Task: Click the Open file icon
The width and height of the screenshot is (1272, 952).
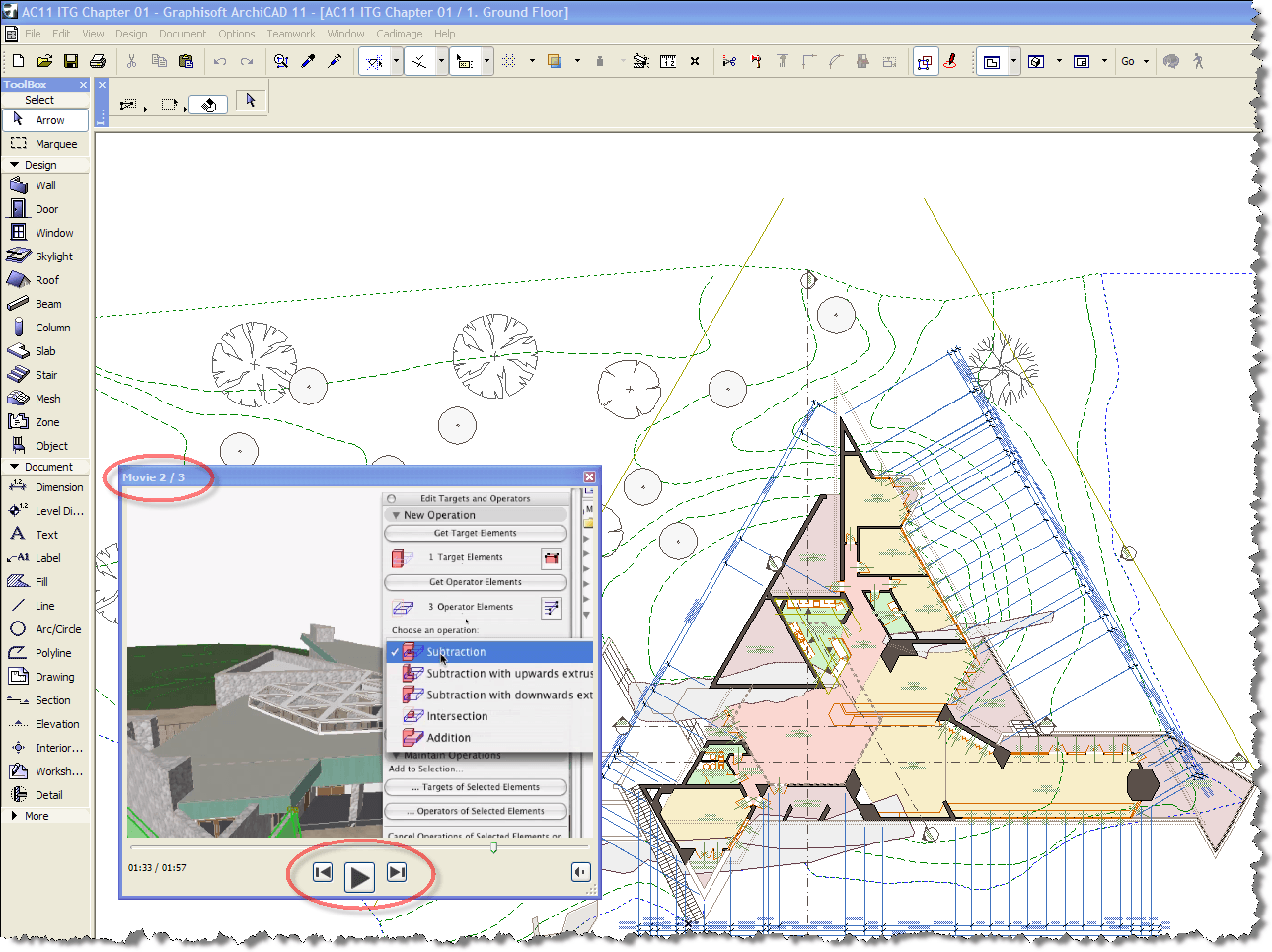Action: pyautogui.click(x=44, y=61)
